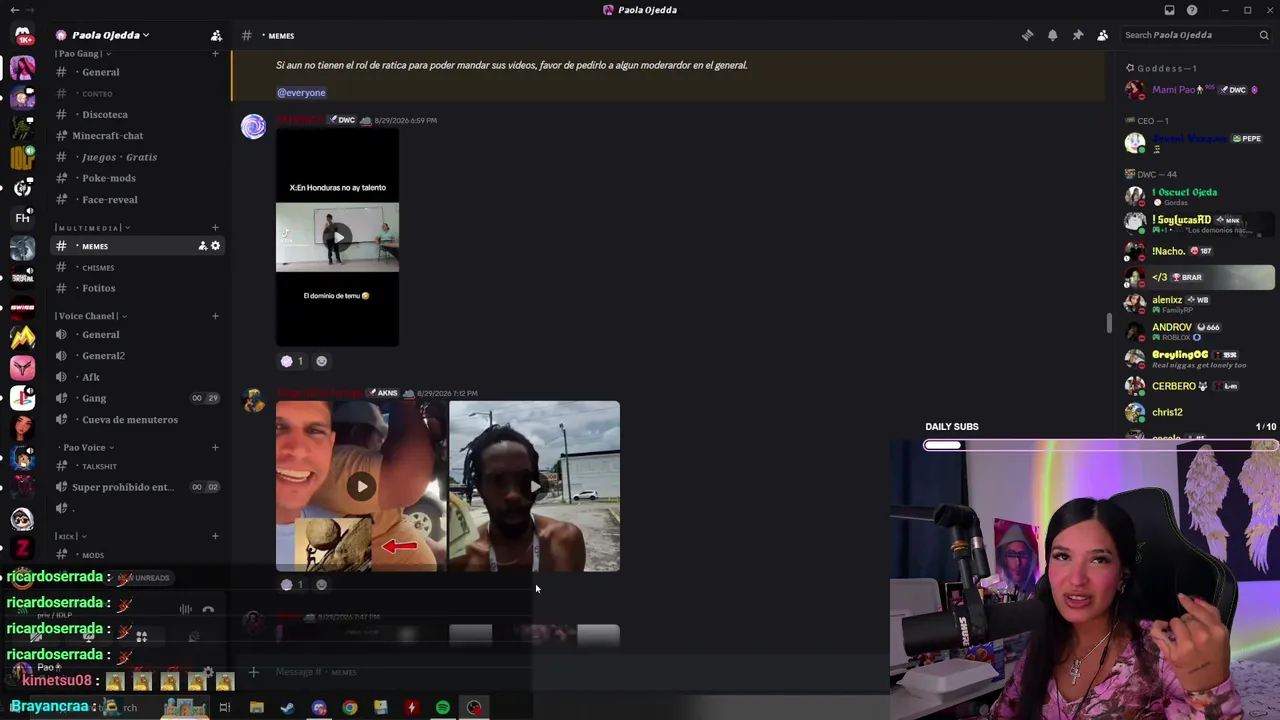The image size is (1280, 720).
Task: Open server invite icon beside Paola Ojedda
Action: click(216, 35)
